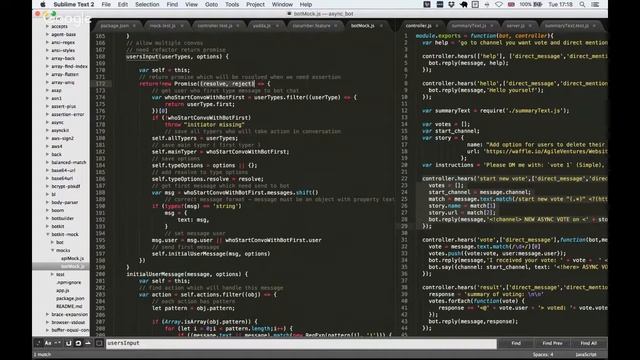Collapse the botkit-mock folder
This screenshot has height=360, width=640.
click(x=47, y=234)
